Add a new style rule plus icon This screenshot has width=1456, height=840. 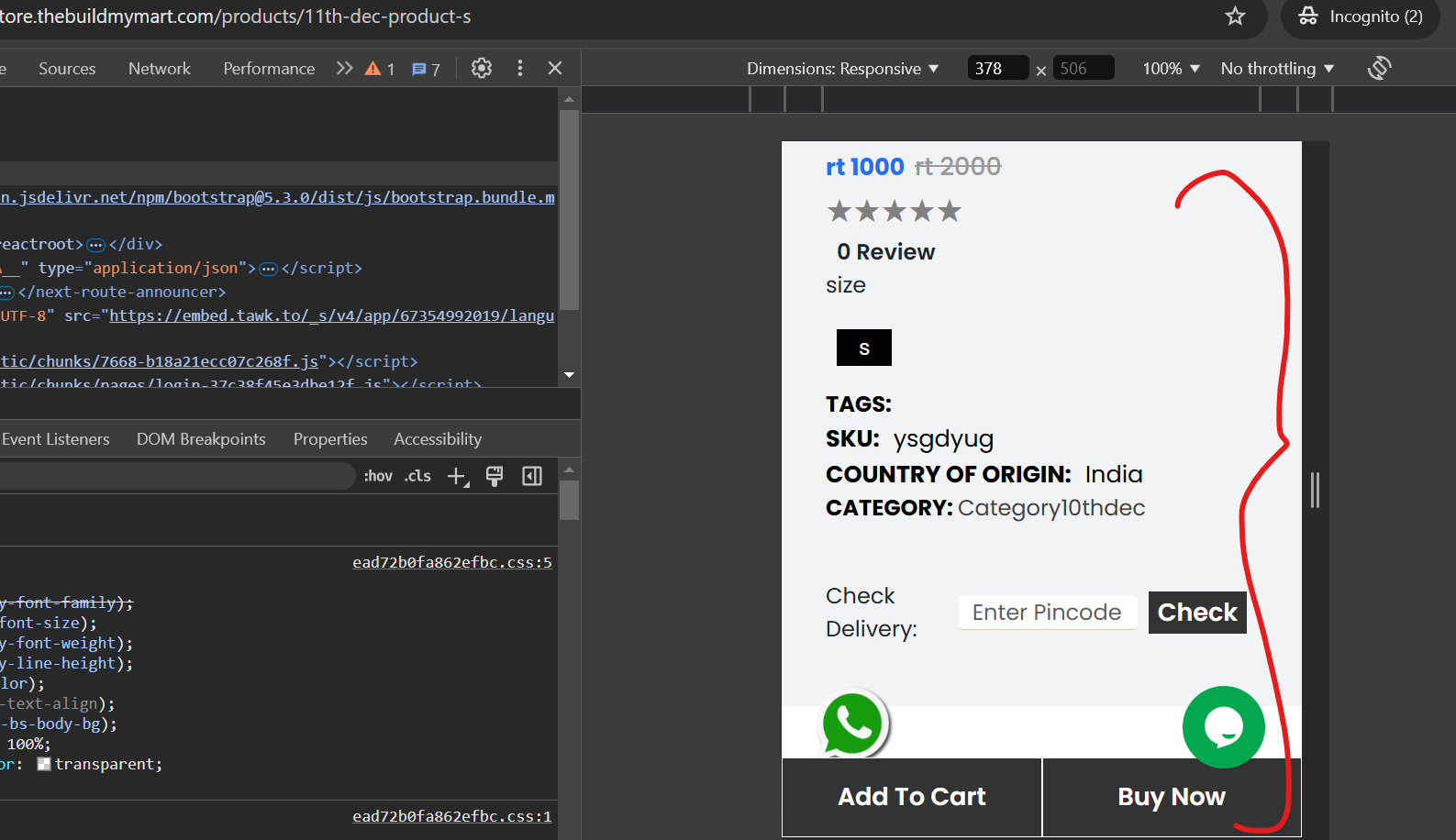pos(457,476)
